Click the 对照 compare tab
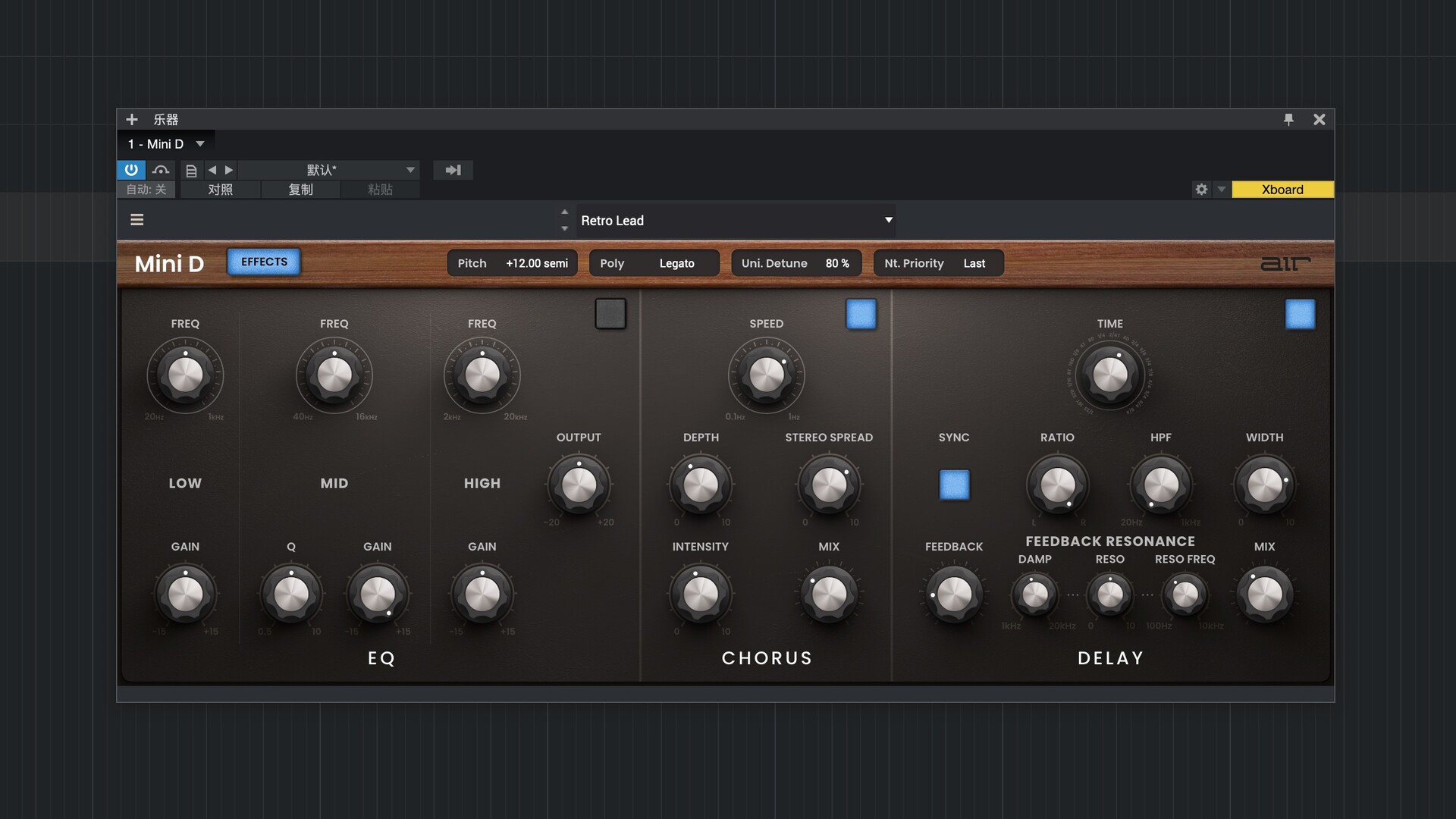Screen dimensions: 1456x819 pyautogui.click(x=220, y=190)
